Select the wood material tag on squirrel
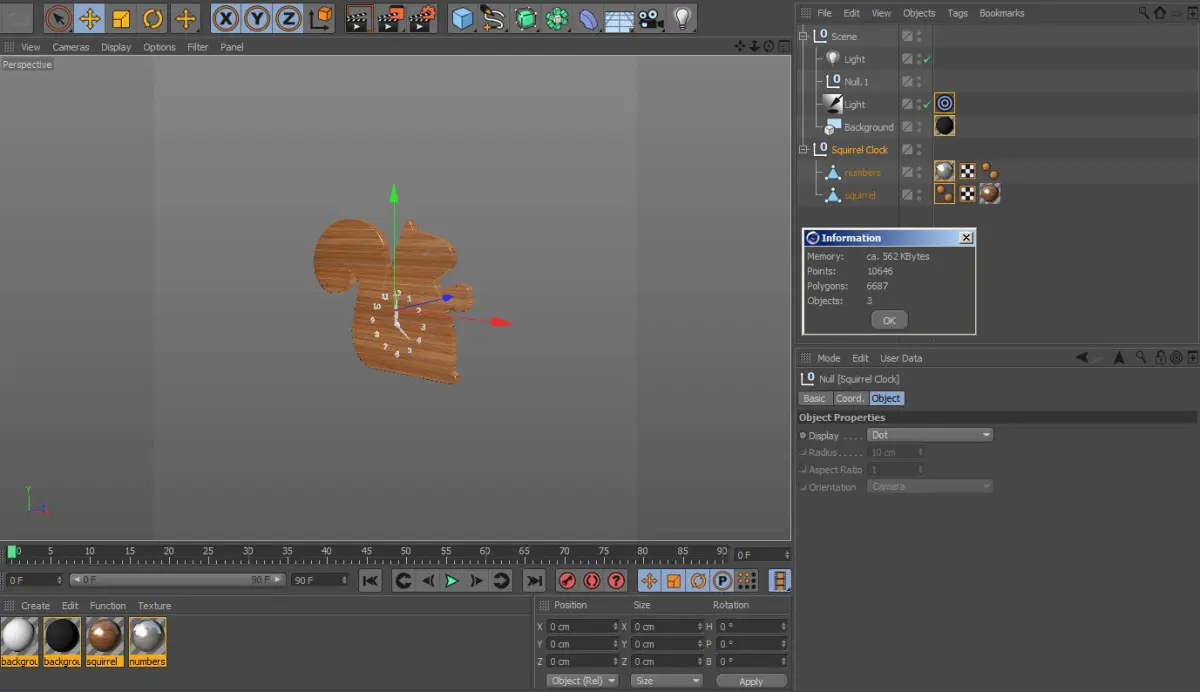 [991, 194]
